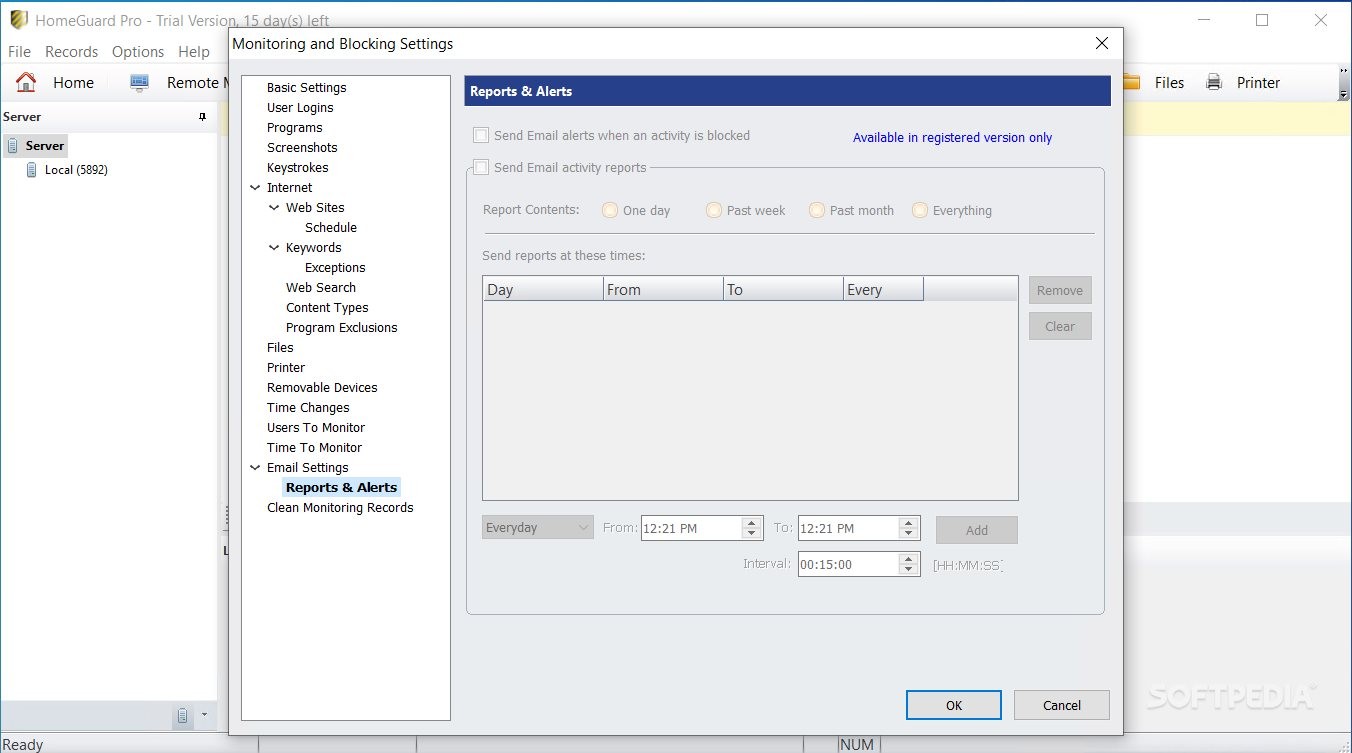Select Keystrokes in the tree
1352x753 pixels.
click(298, 168)
